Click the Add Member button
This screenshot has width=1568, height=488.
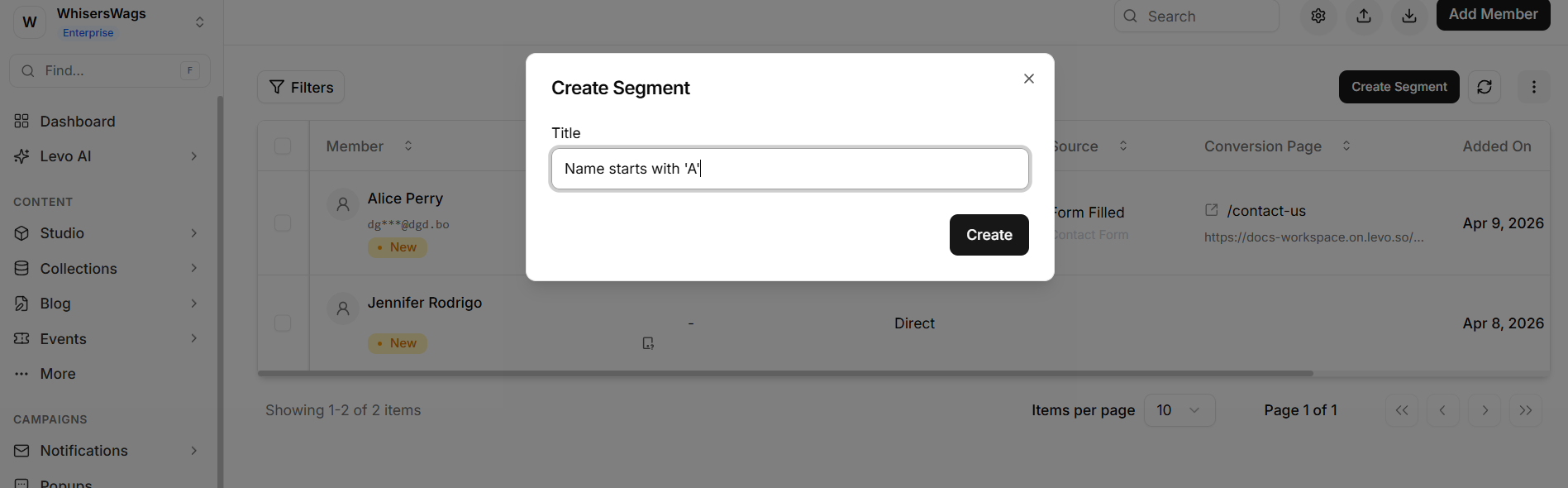(x=1492, y=15)
